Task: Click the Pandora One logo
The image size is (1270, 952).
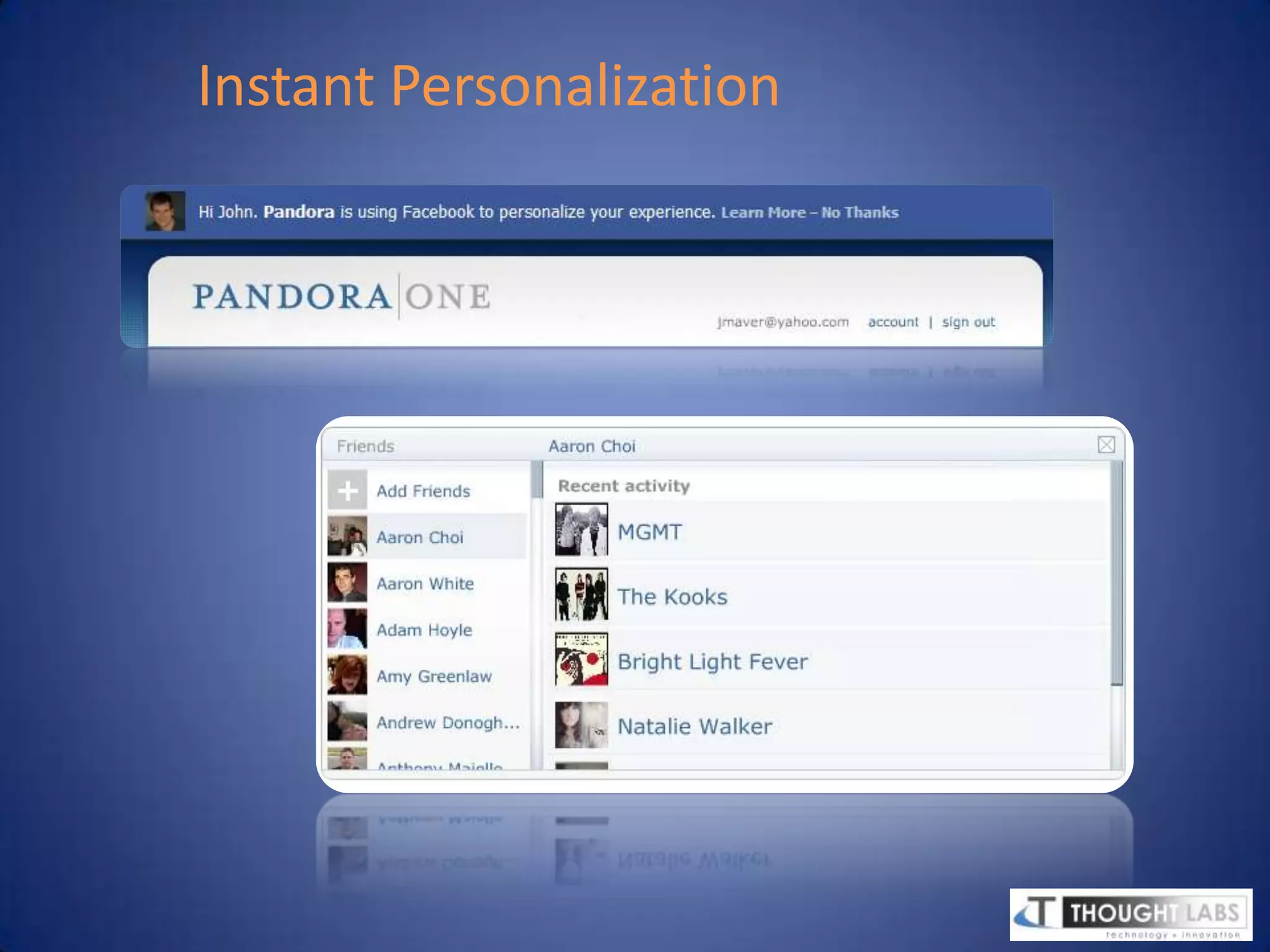Action: pyautogui.click(x=342, y=296)
